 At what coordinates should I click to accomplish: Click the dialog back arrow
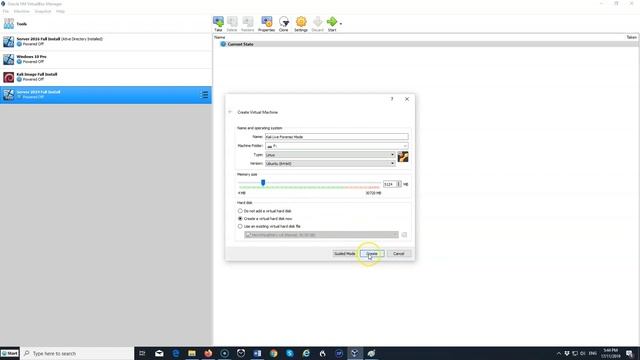[x=230, y=112]
